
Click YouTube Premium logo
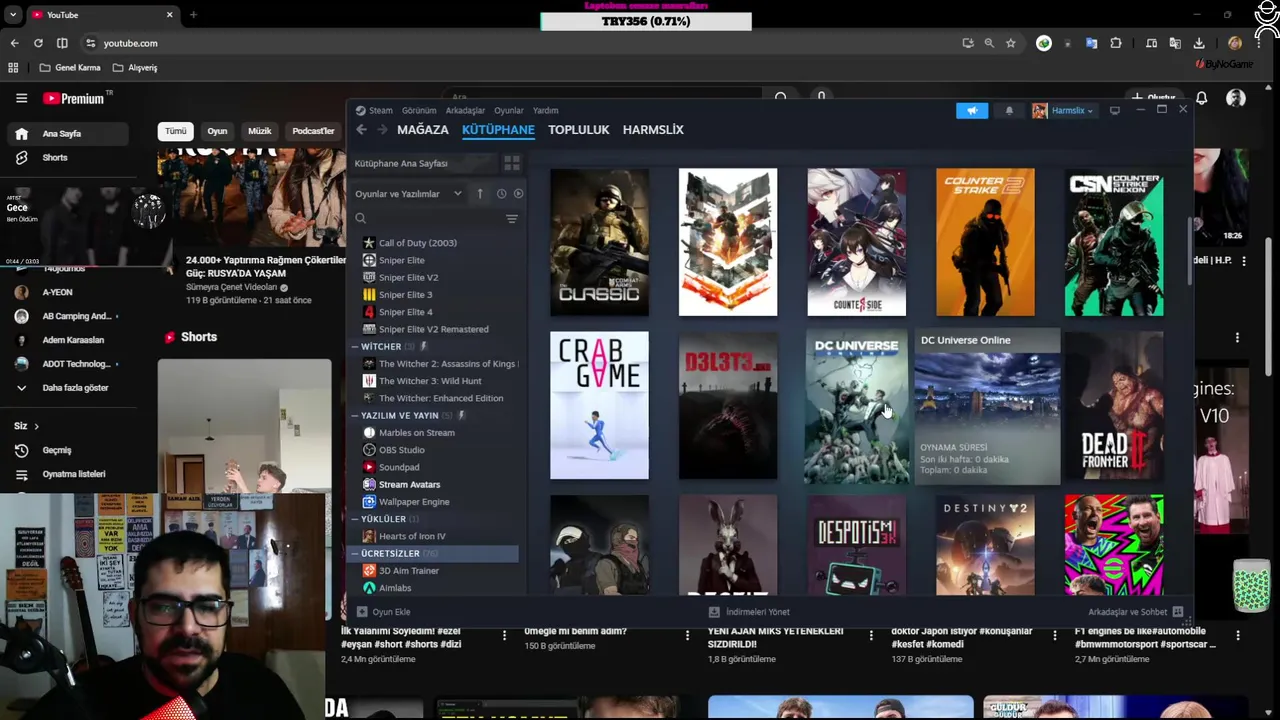(73, 98)
